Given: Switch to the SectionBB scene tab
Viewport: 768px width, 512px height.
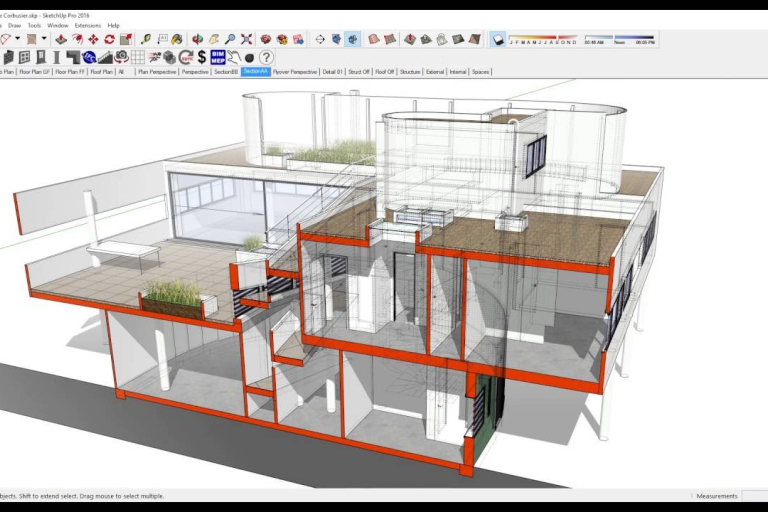Looking at the screenshot, I should coord(226,72).
